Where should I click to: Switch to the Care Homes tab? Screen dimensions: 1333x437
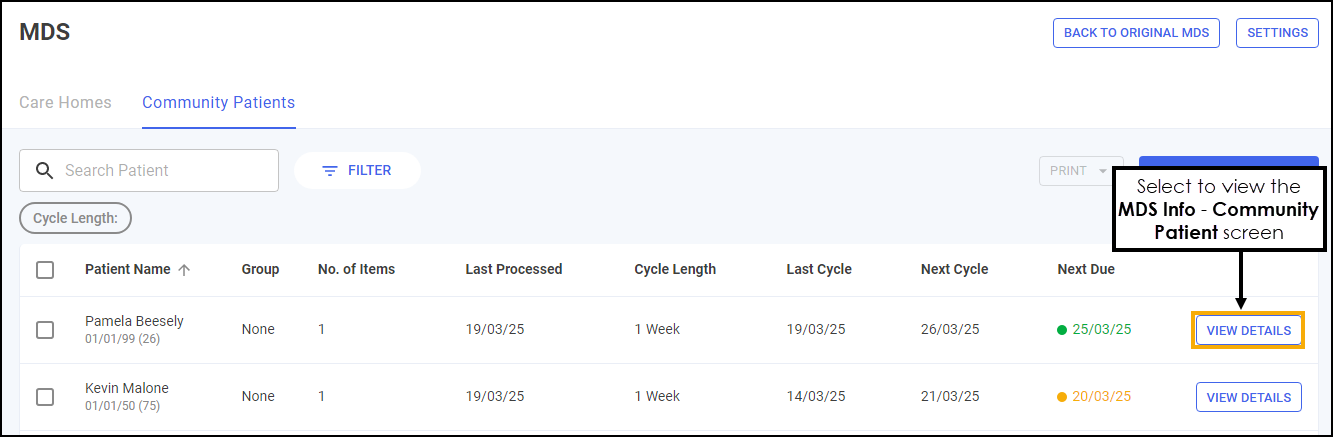(x=65, y=103)
